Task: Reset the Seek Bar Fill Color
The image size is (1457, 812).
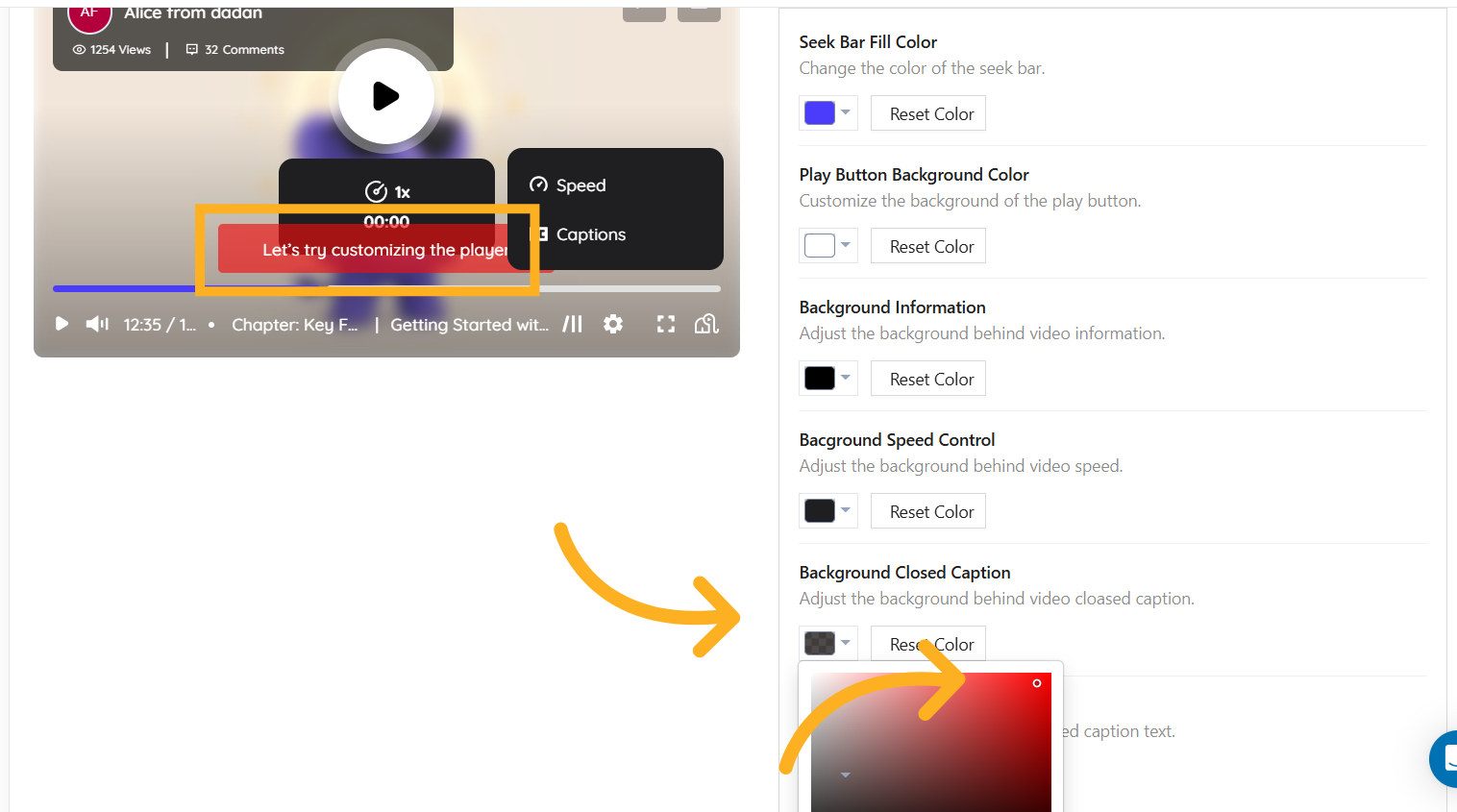Action: point(927,113)
